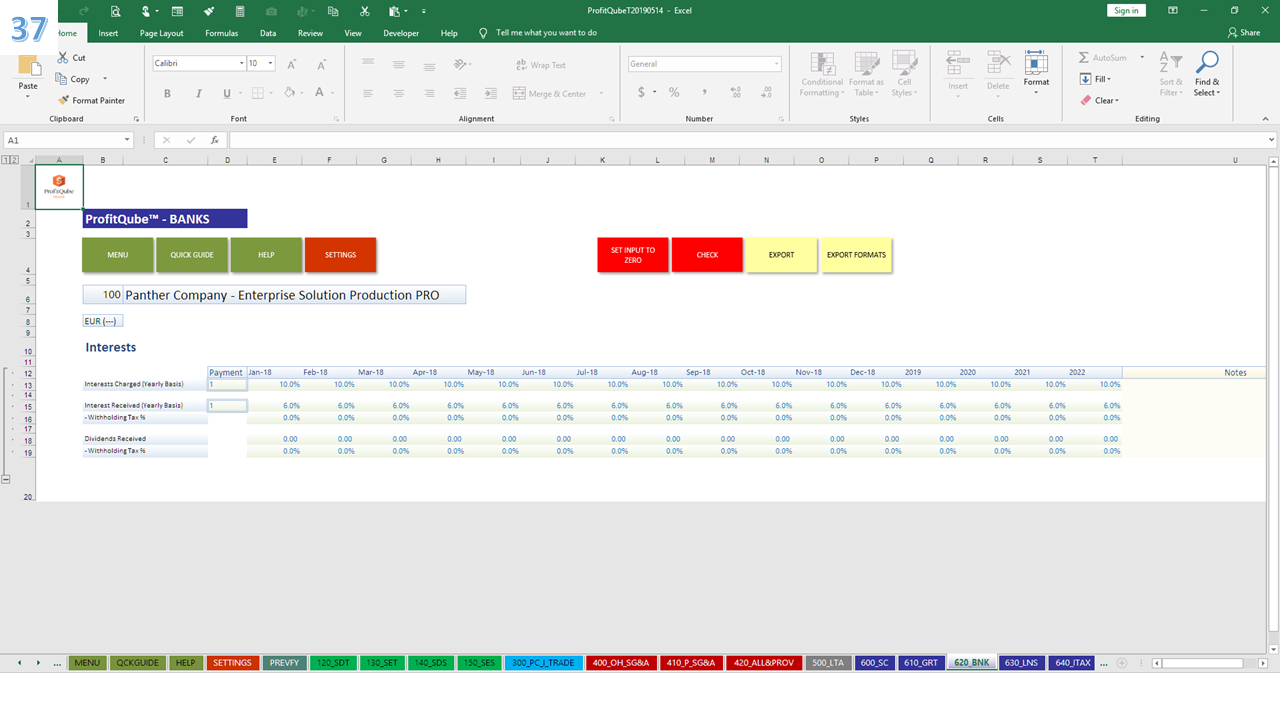
Task: Open the font size 10 dropdown
Action: click(270, 63)
